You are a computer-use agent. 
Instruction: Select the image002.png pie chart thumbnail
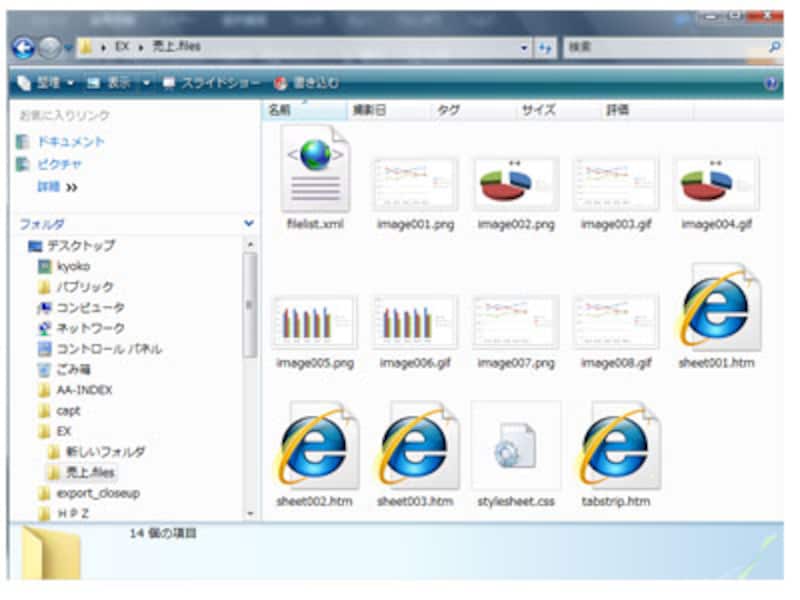(515, 184)
